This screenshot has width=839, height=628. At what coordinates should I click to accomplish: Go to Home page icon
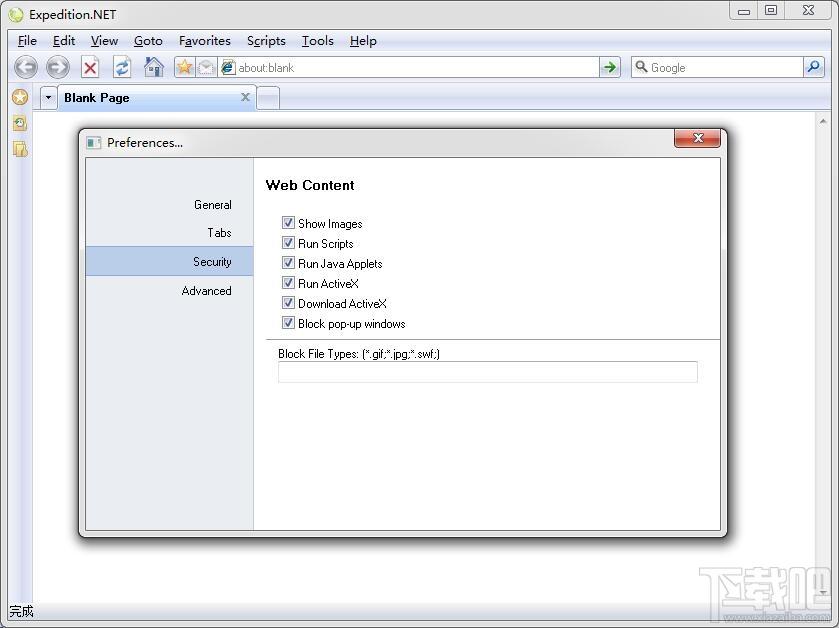[154, 67]
